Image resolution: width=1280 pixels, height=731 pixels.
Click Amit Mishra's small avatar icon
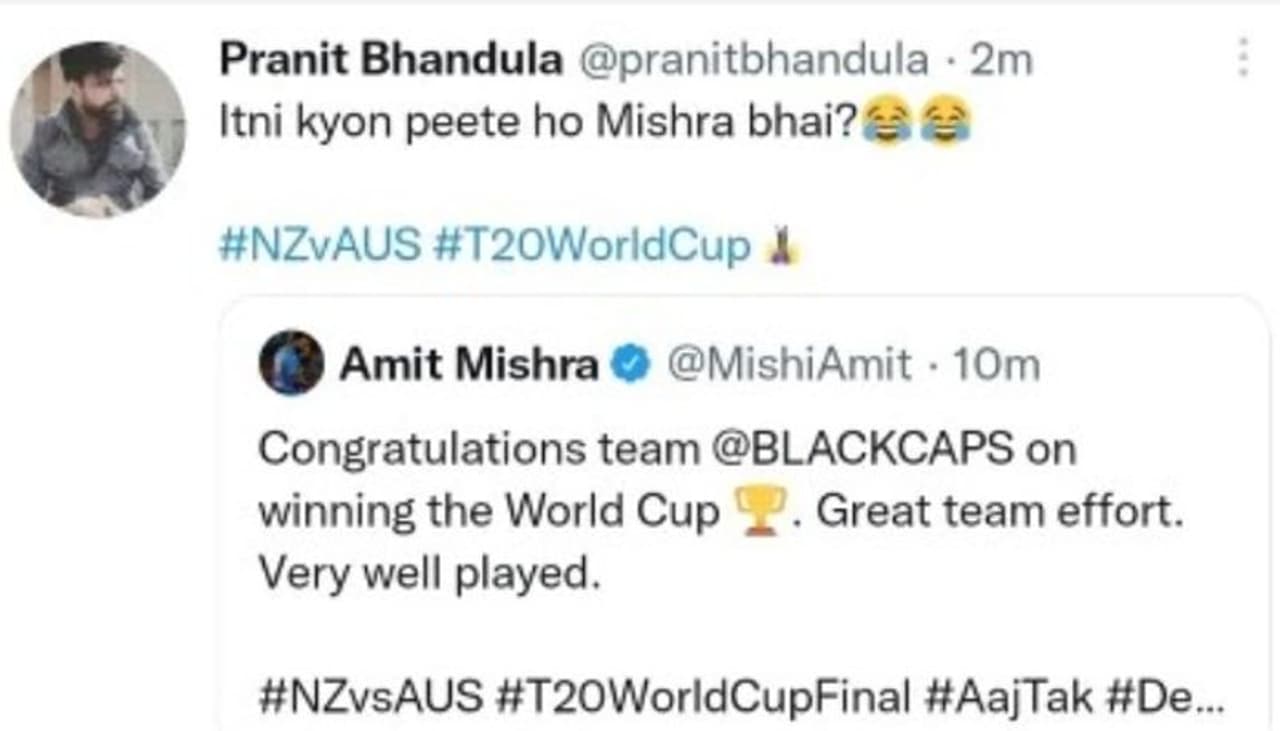[291, 364]
